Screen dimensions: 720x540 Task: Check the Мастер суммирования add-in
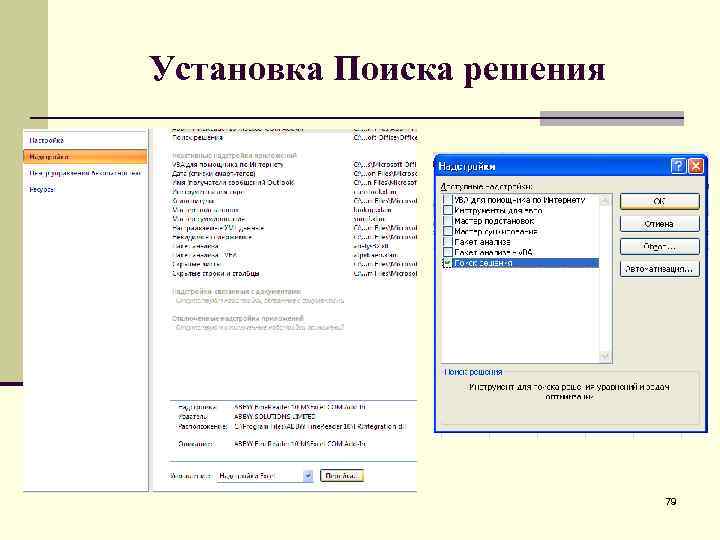point(448,231)
